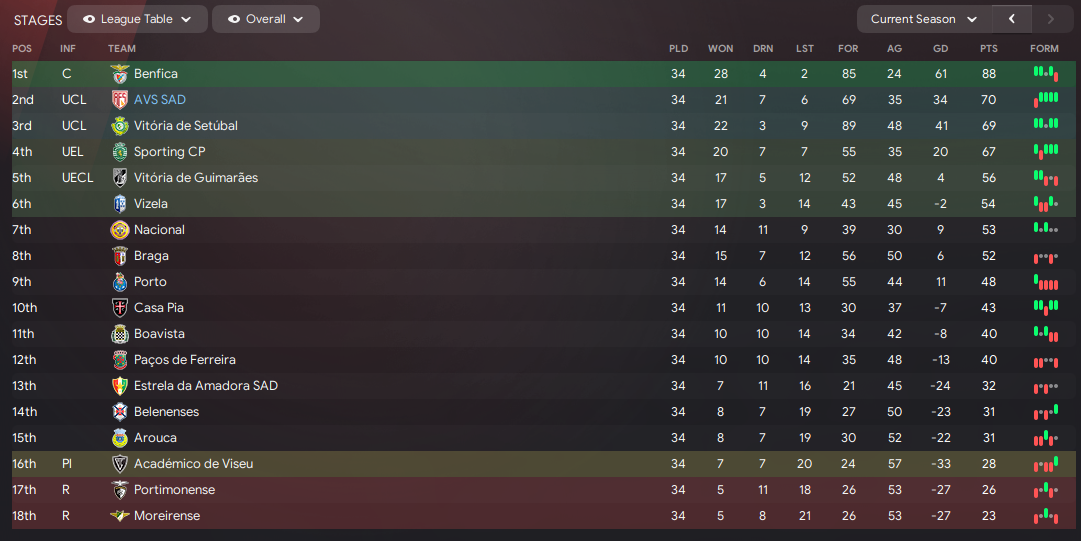Viewport: 1081px width, 541px height.
Task: Click the Nacional round crest icon
Action: point(120,229)
